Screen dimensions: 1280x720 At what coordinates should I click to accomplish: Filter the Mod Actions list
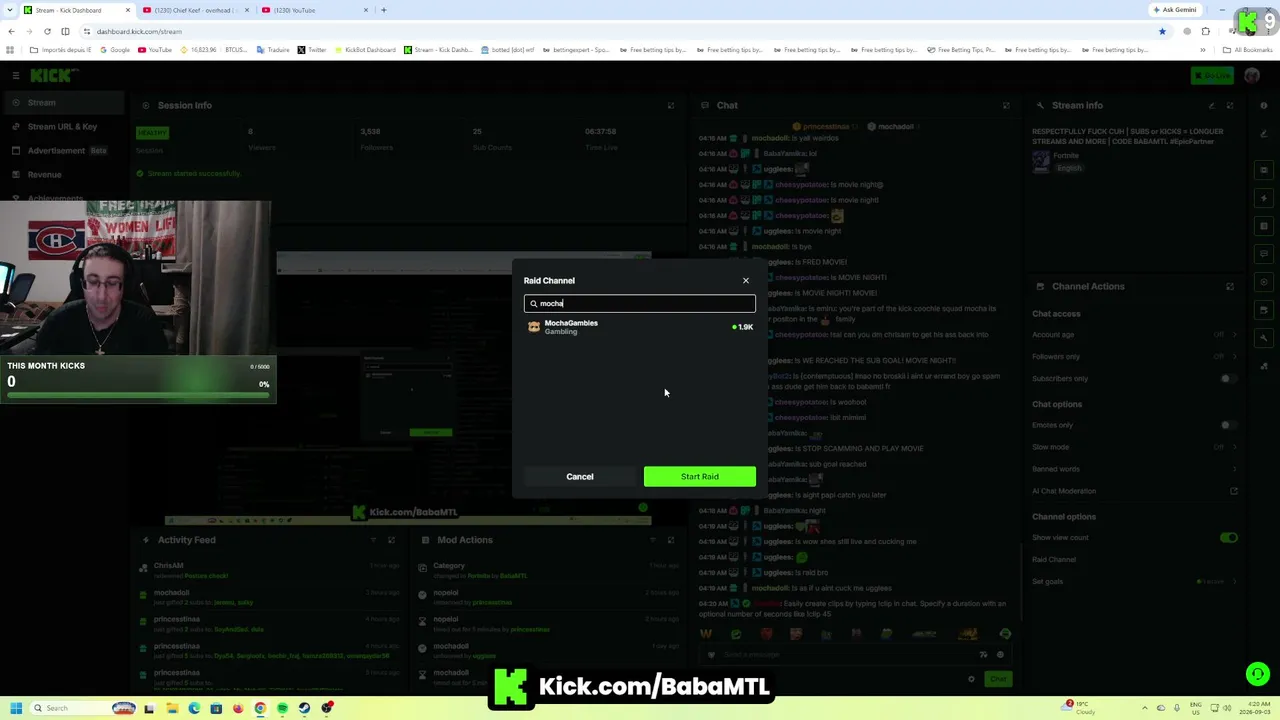653,540
